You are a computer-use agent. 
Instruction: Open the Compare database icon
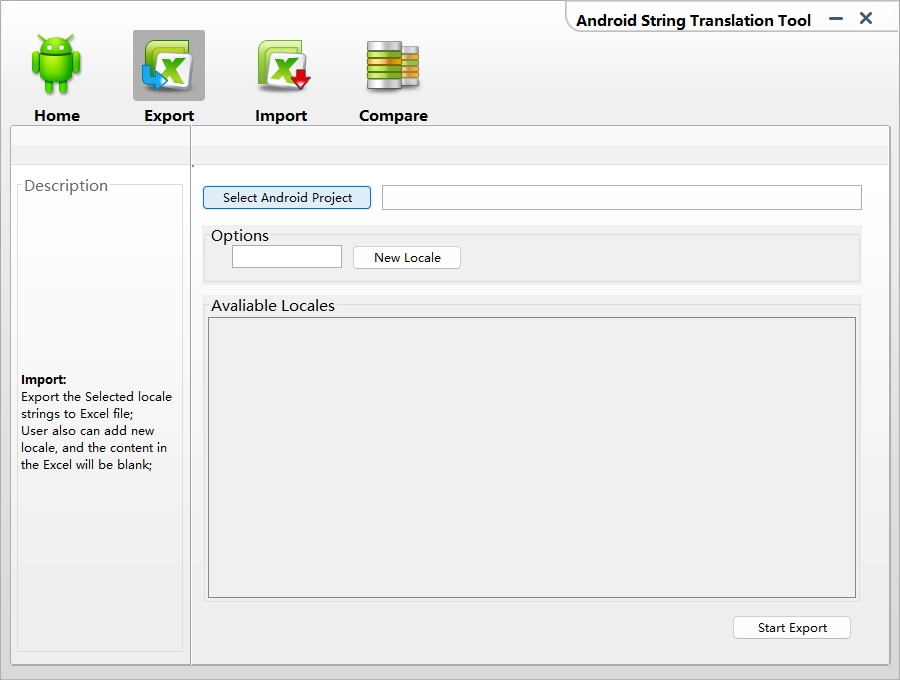(x=393, y=65)
